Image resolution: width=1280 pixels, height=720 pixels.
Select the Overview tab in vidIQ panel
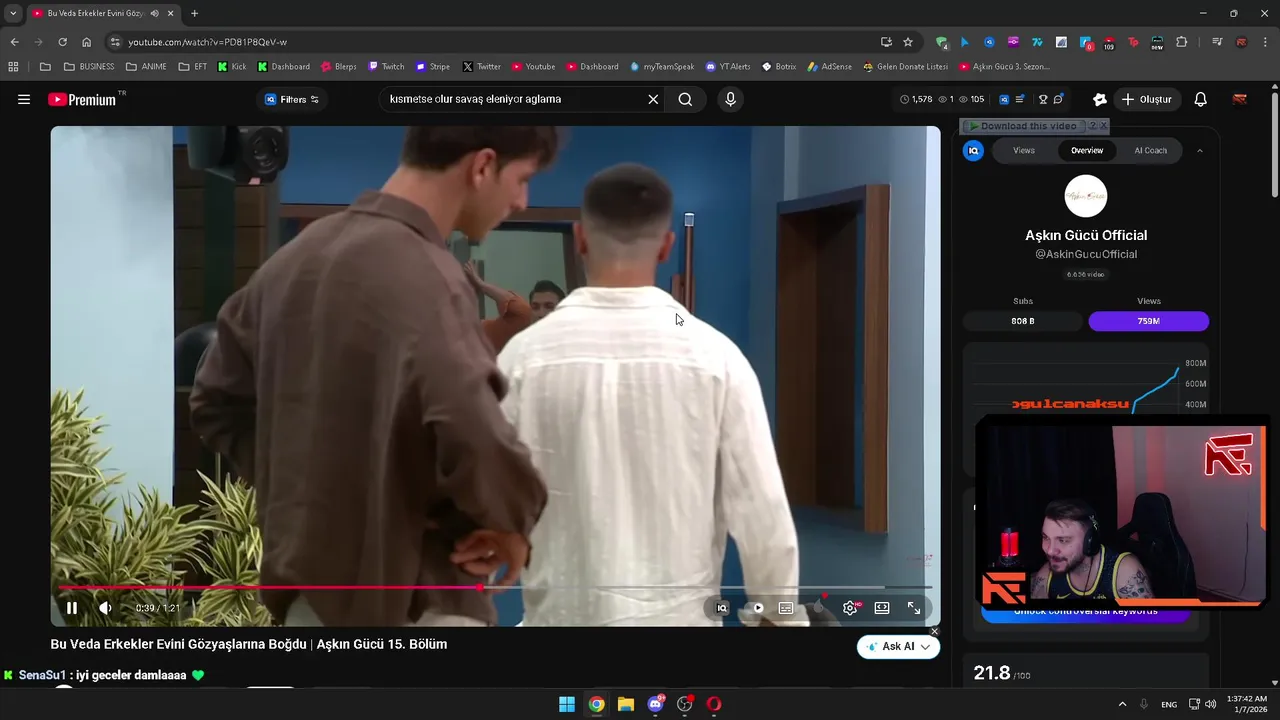[x=1087, y=150]
